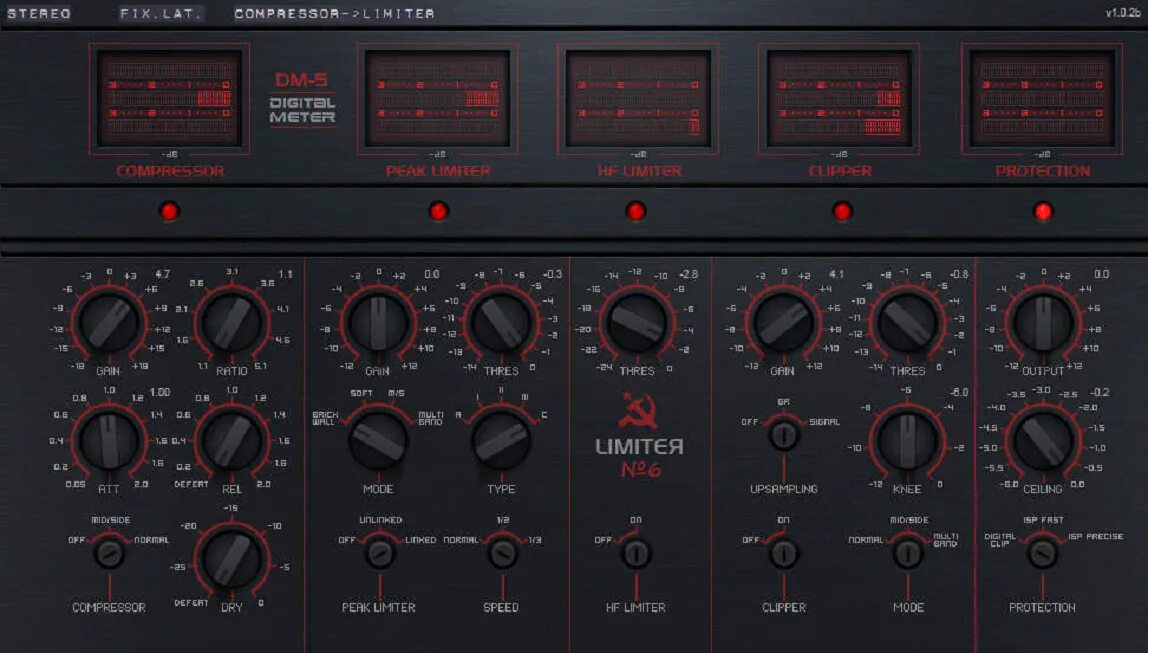Image resolution: width=1149 pixels, height=653 pixels.
Task: Click the Clipper meter display
Action: [x=839, y=99]
